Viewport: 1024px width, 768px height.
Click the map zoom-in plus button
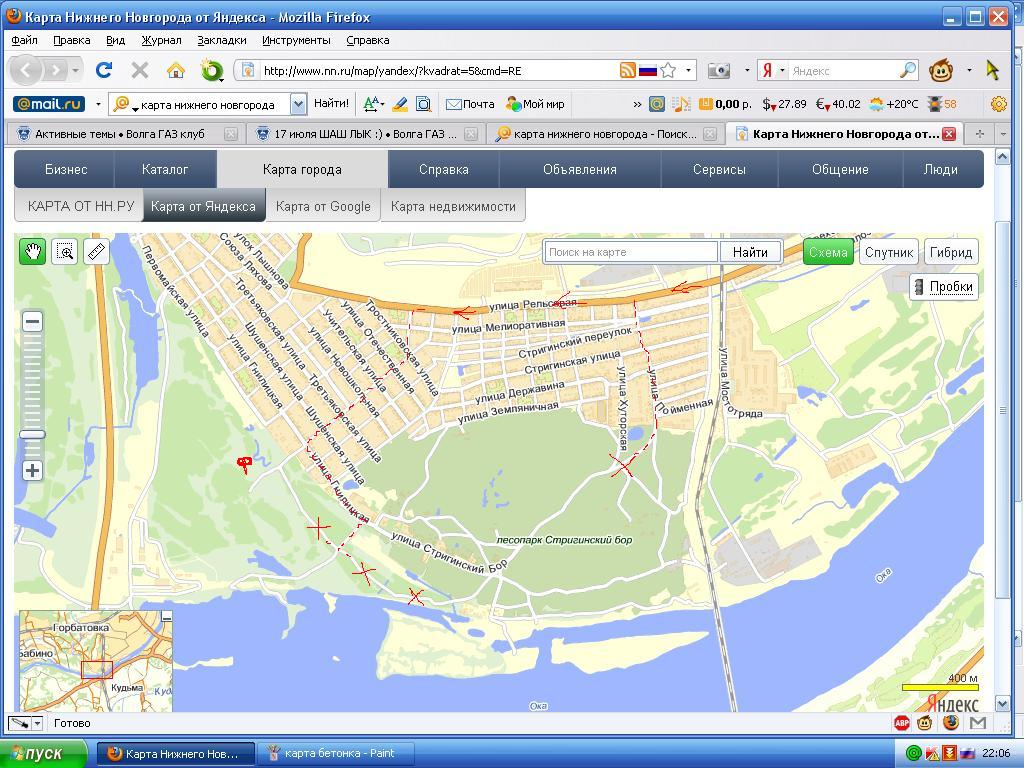(x=33, y=470)
